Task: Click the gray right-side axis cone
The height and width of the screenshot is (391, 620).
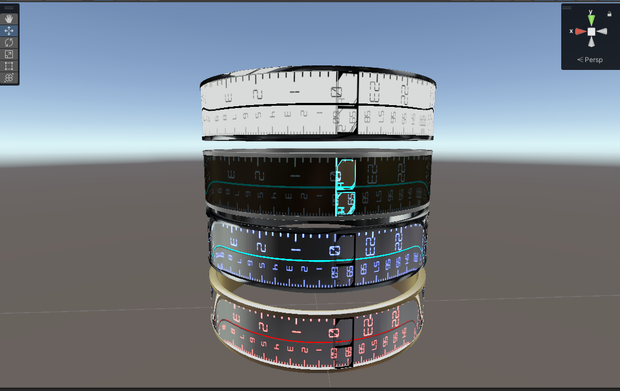Action: pyautogui.click(x=602, y=32)
